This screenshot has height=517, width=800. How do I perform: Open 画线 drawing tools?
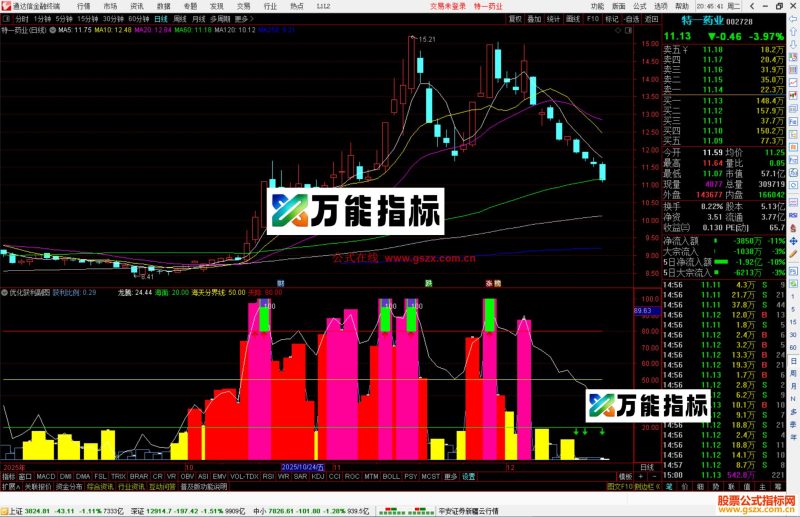click(x=573, y=19)
